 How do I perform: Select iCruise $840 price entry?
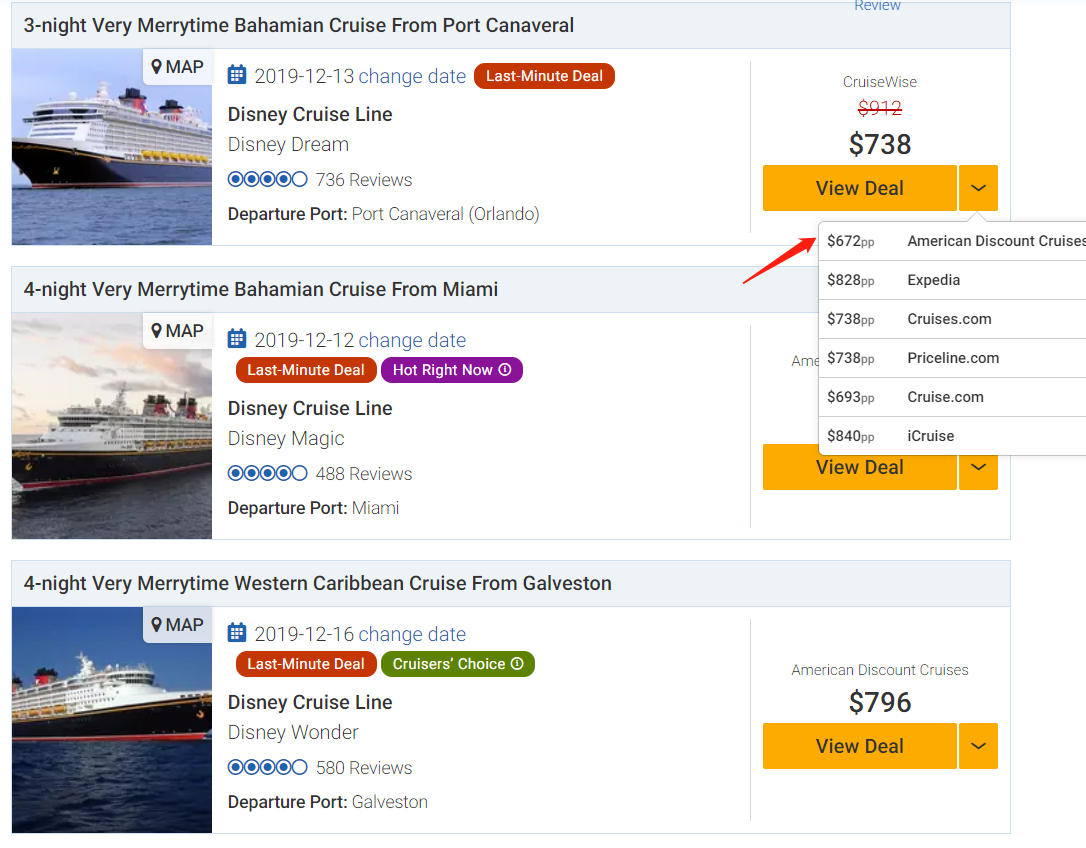pyautogui.click(x=952, y=436)
